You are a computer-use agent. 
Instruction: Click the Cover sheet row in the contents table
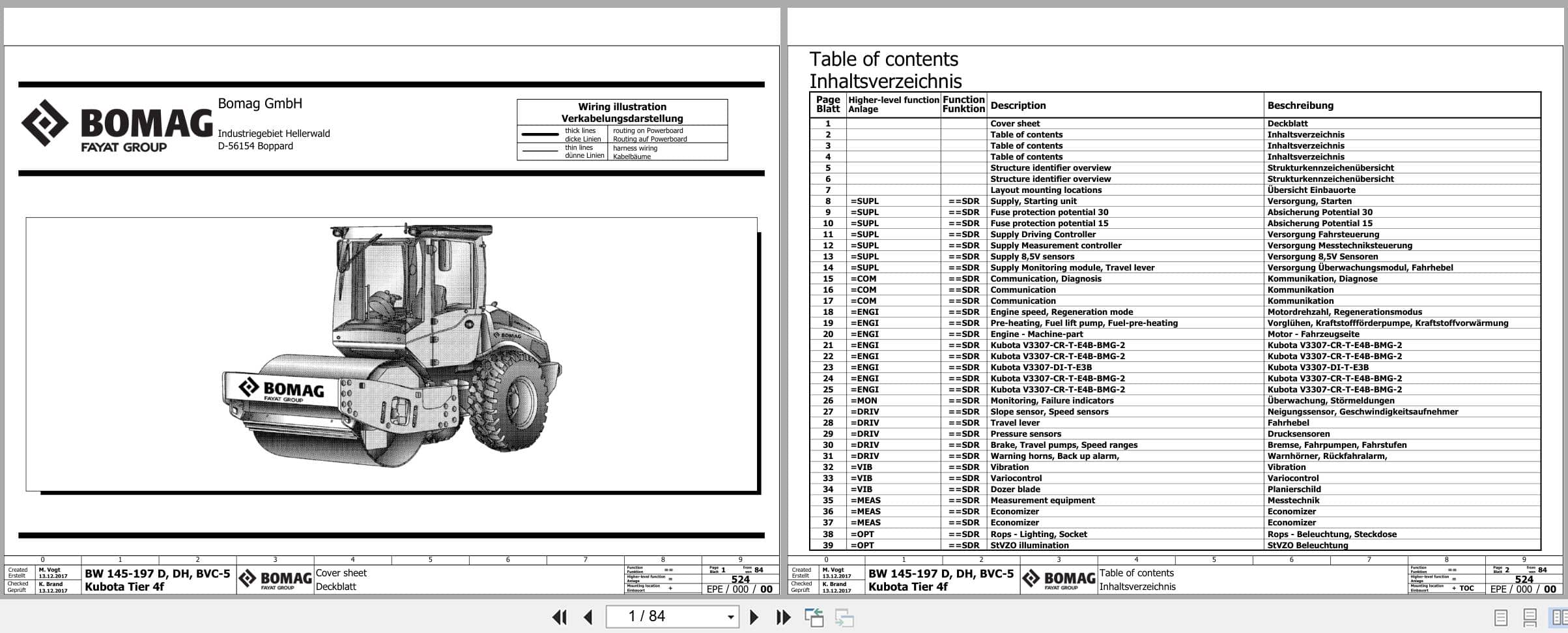pos(1175,124)
